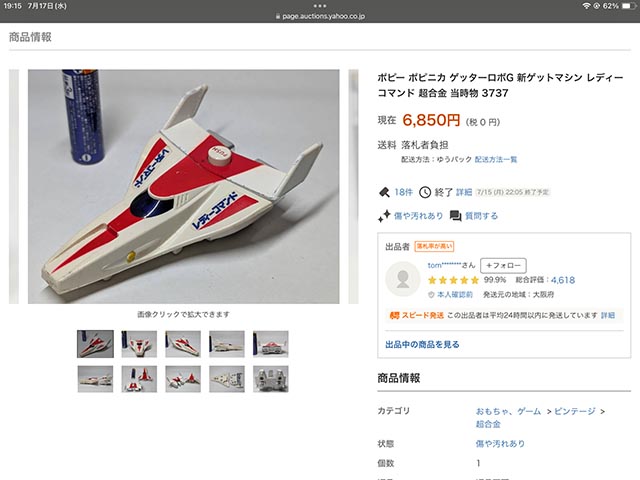This screenshot has width=640, height=480.
Task: Open 詳細 link next to 終了
Action: (x=464, y=192)
